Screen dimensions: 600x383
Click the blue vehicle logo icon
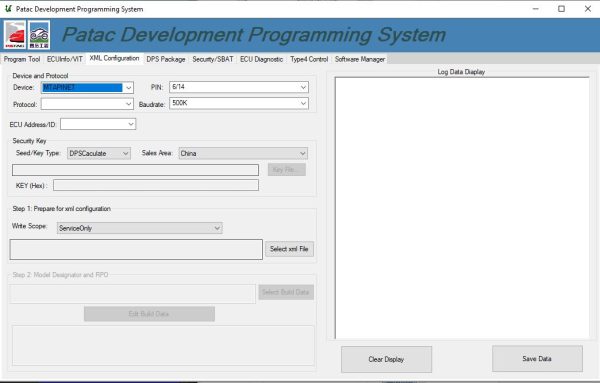click(39, 35)
